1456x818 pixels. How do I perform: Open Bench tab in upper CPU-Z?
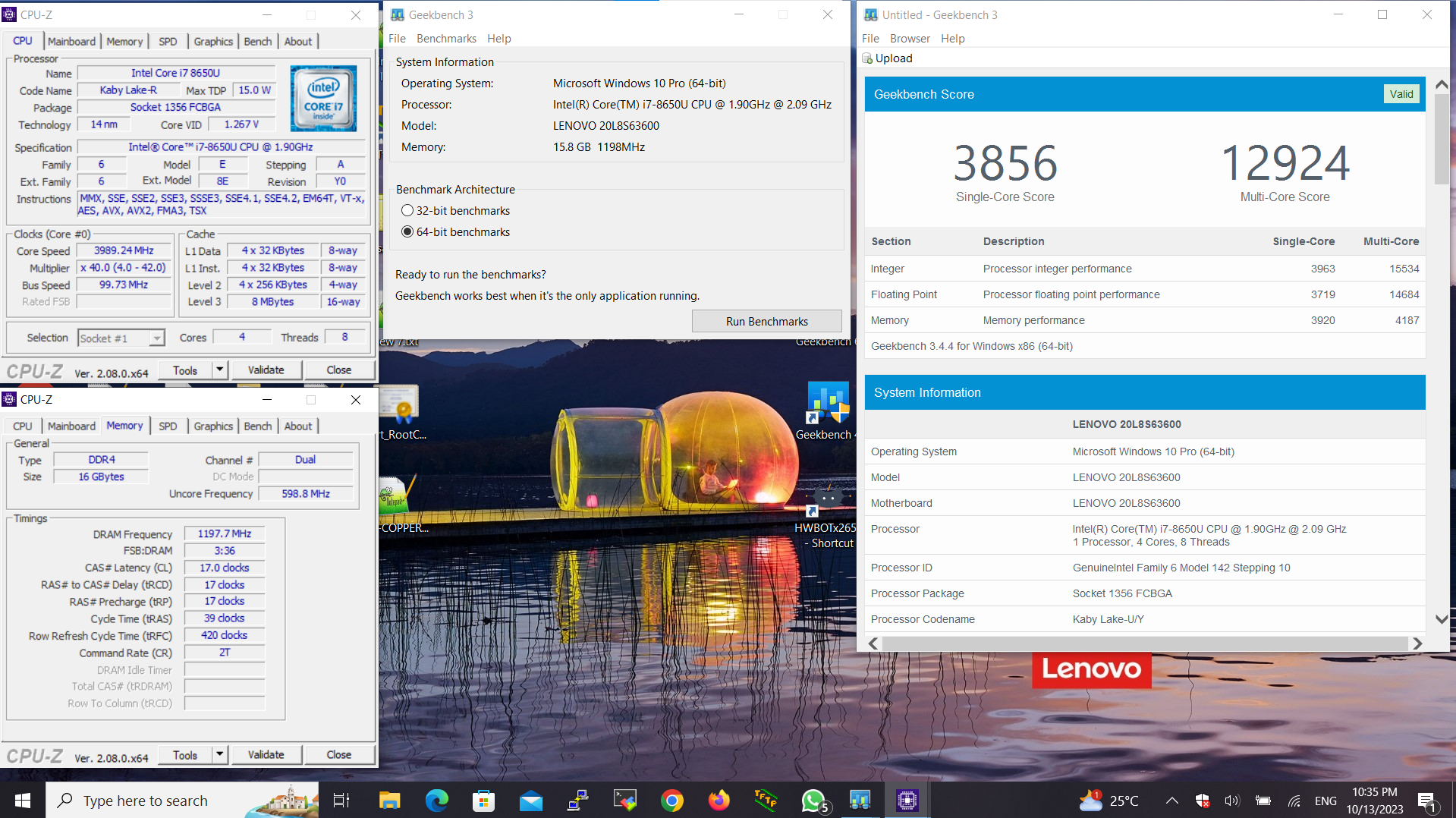[x=258, y=42]
